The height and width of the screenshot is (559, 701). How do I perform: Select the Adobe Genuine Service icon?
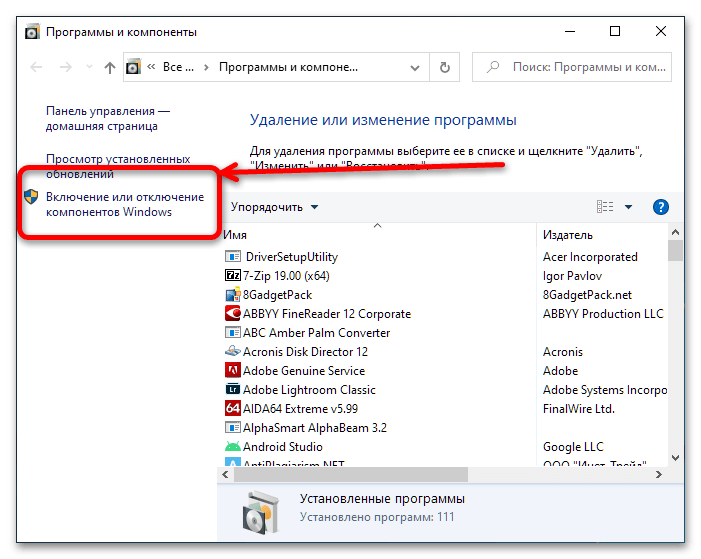232,371
